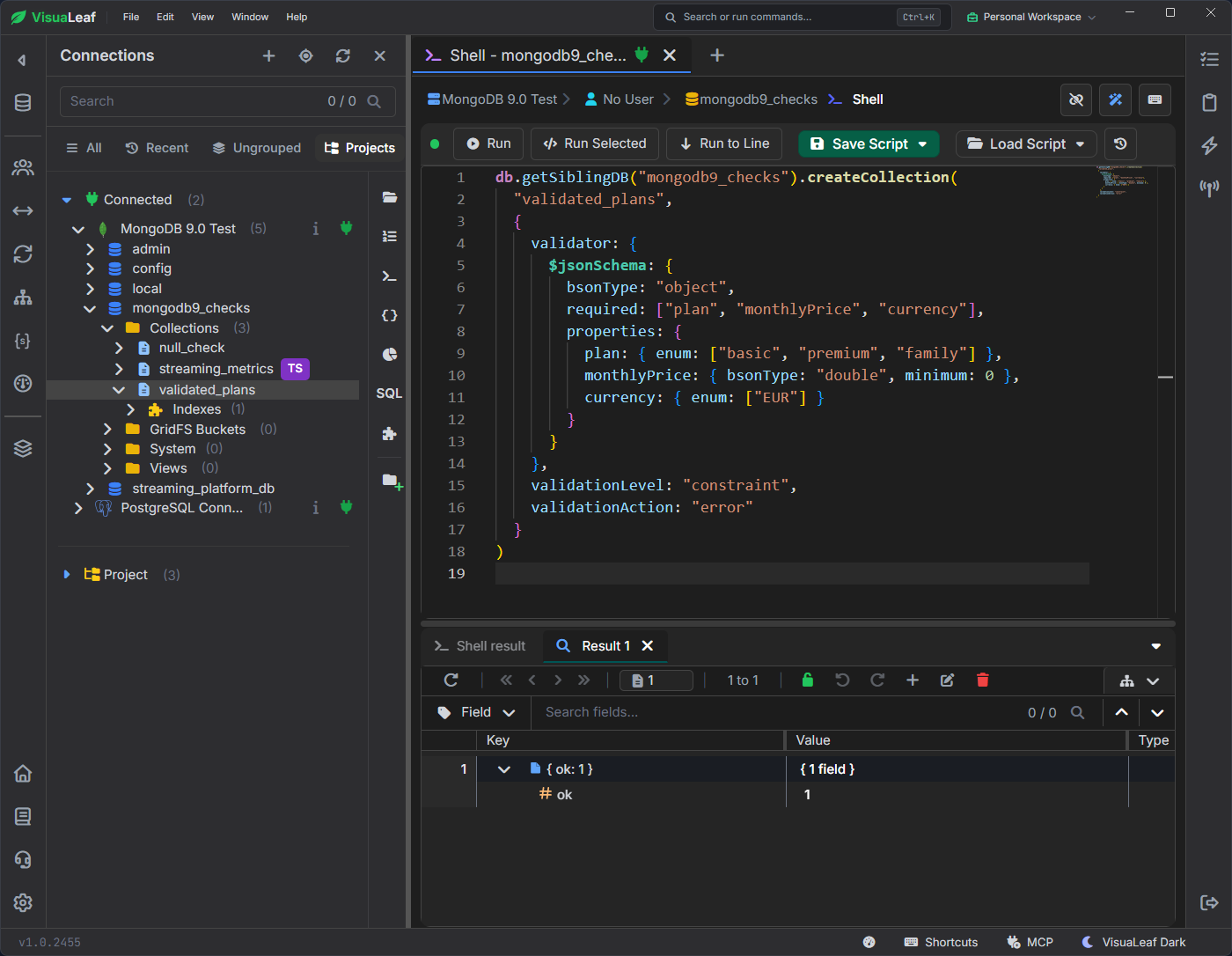Delete document with red trash icon
This screenshot has height=956, width=1232.
[x=983, y=680]
